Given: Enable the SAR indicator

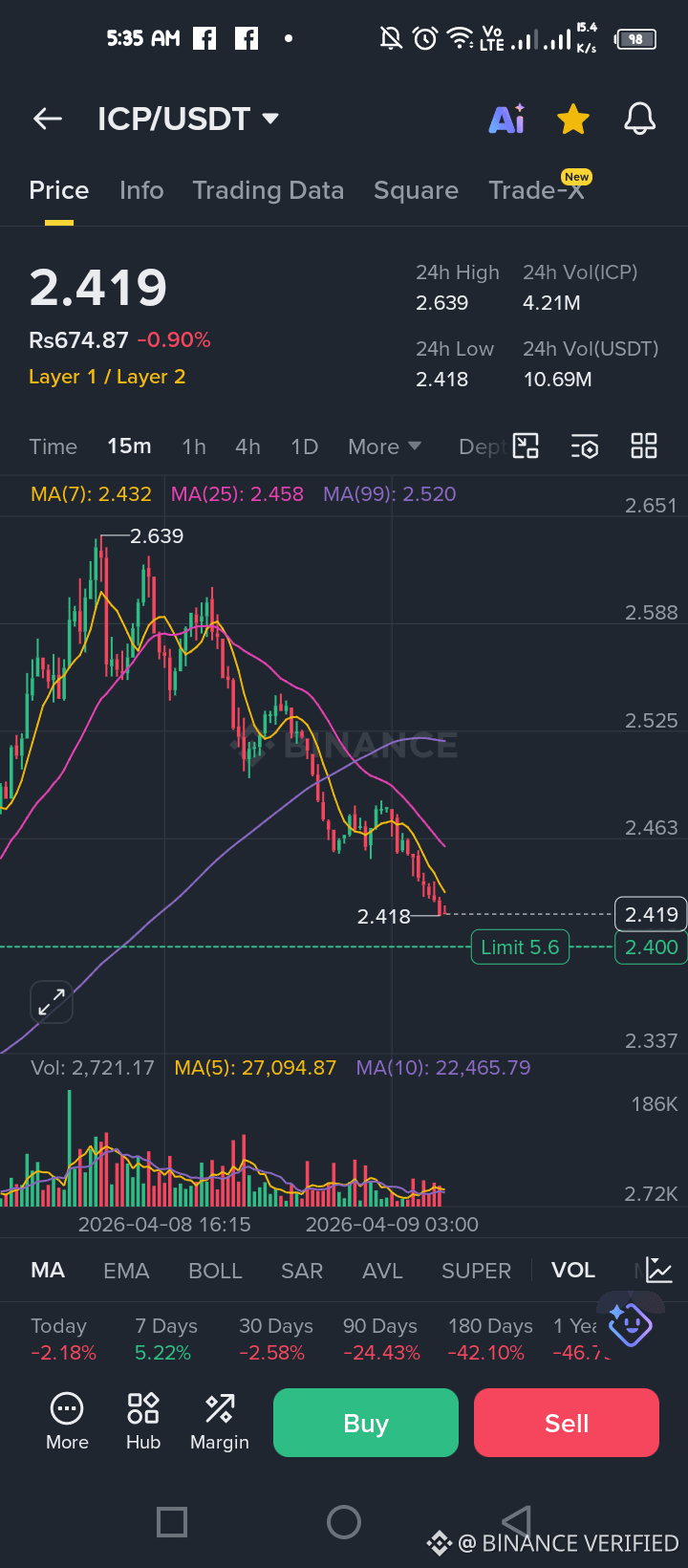Looking at the screenshot, I should pyautogui.click(x=302, y=1271).
